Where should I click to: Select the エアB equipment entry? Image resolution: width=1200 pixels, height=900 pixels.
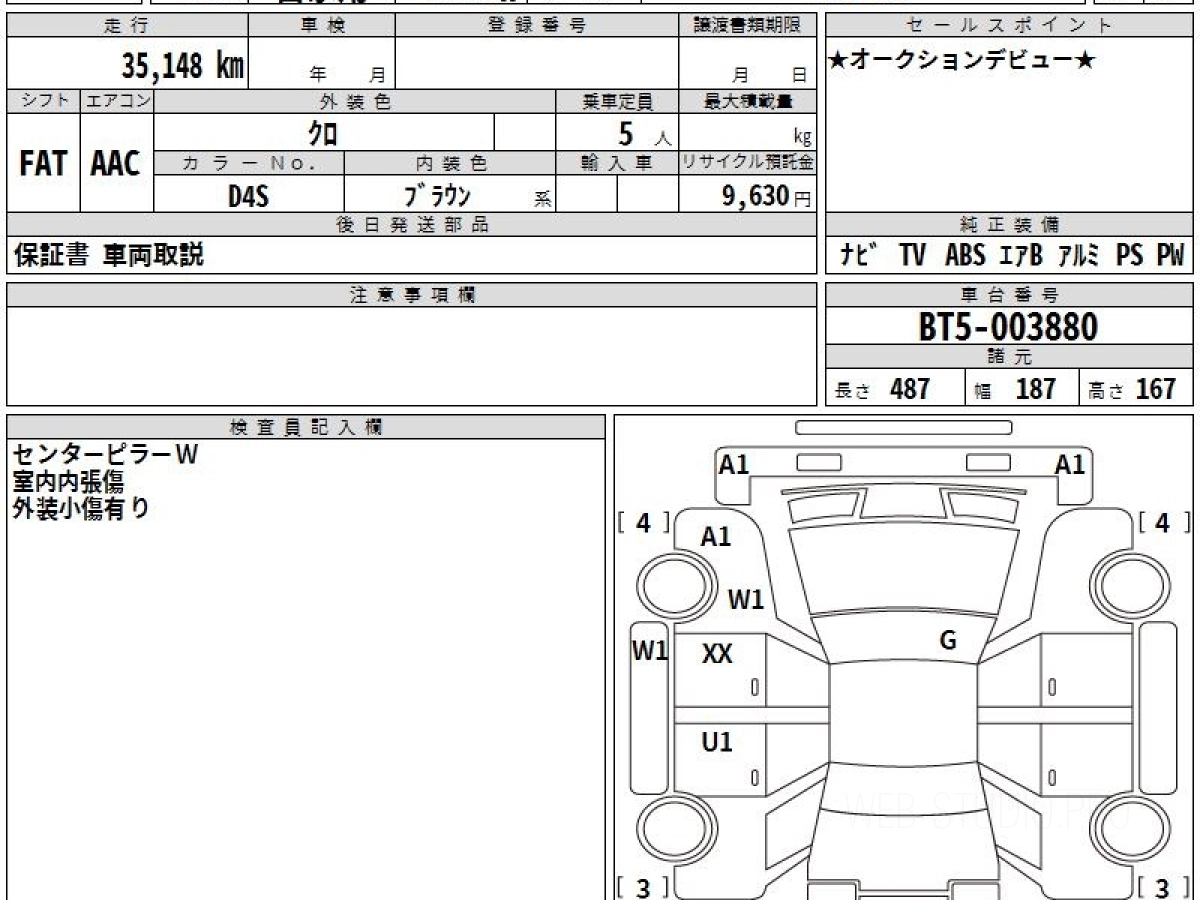[x=1021, y=256]
